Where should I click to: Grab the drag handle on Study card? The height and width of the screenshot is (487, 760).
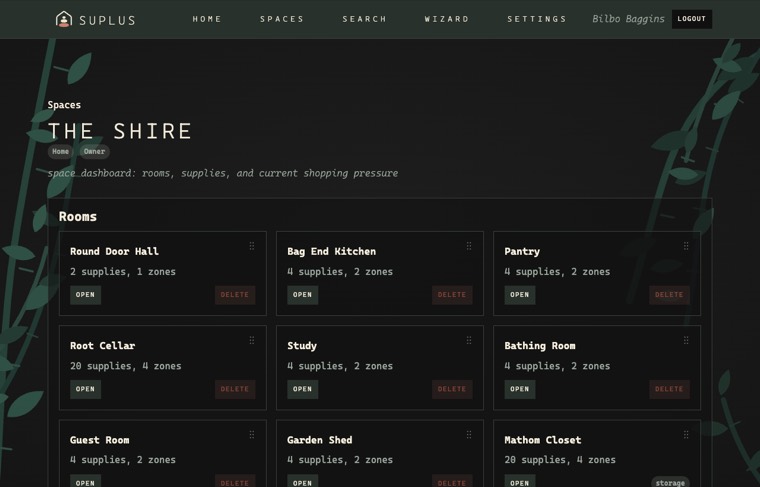(x=469, y=341)
